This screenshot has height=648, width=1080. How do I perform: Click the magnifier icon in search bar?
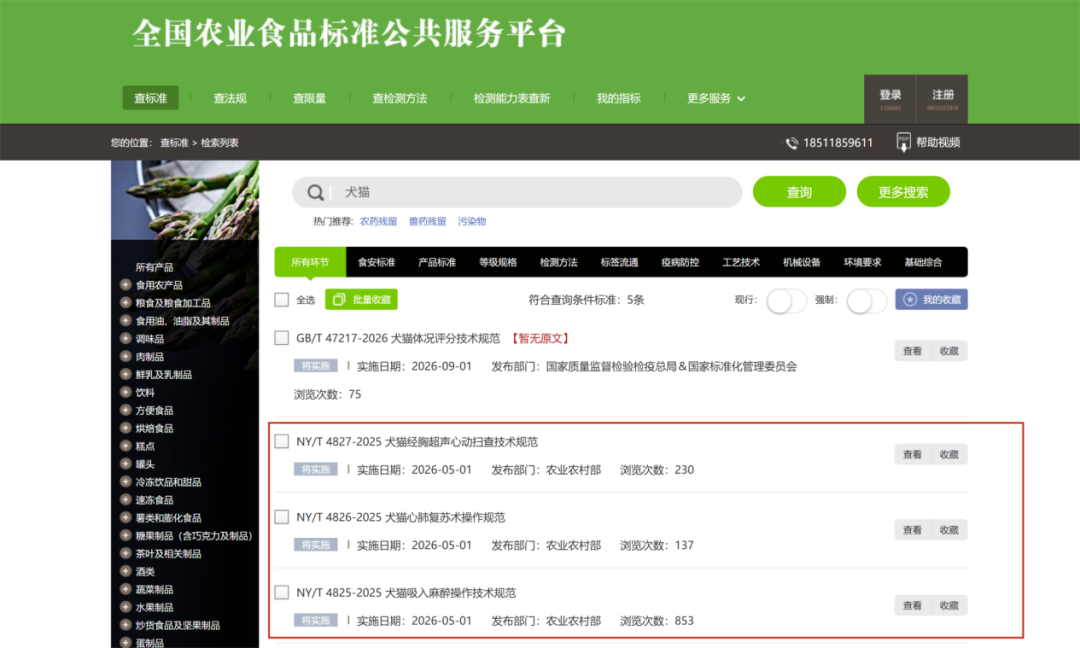316,193
